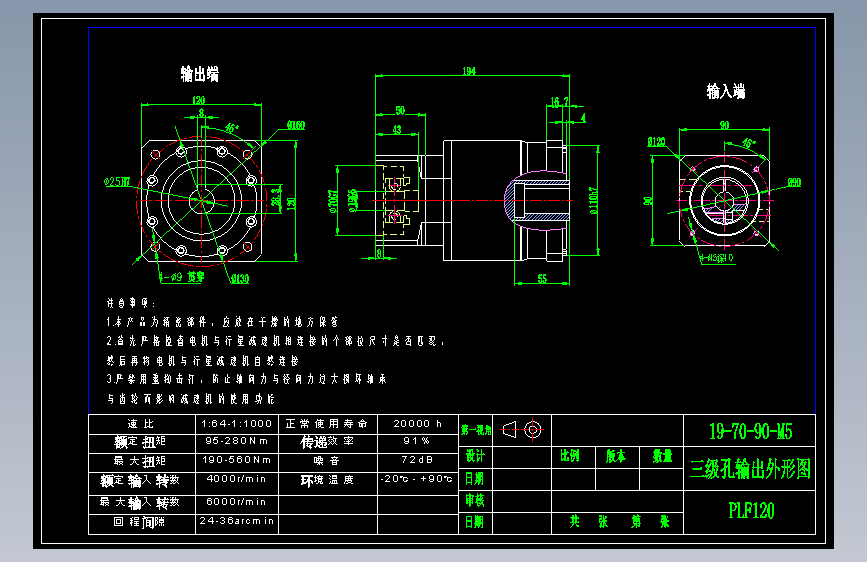Click the 噪音 table cell

point(327,461)
